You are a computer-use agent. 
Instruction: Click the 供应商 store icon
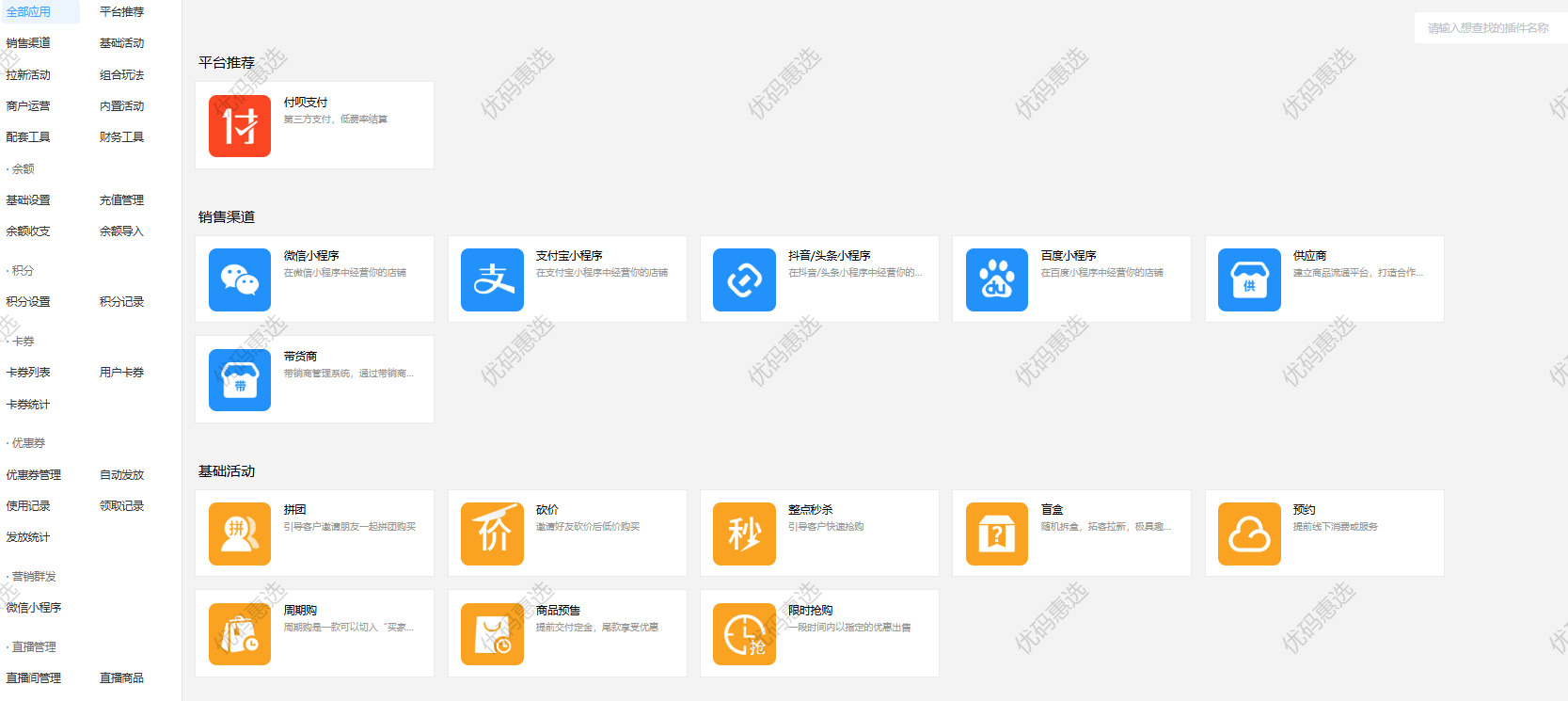[x=1248, y=279]
